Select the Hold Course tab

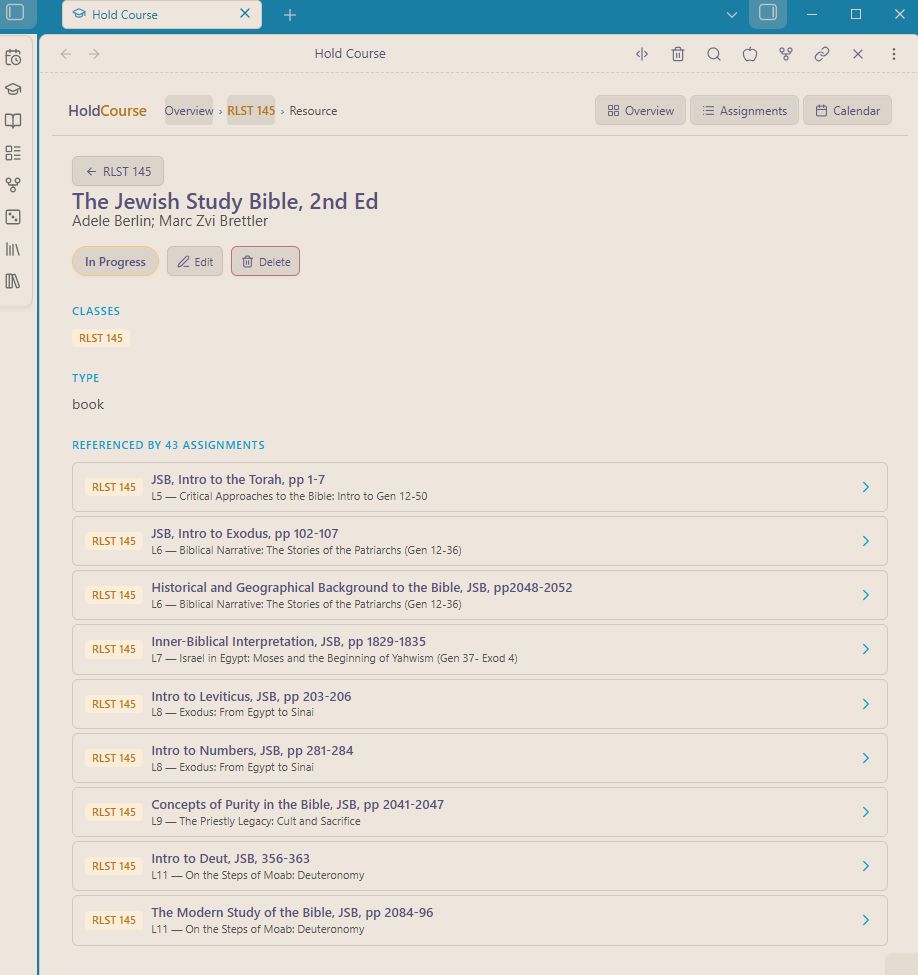point(162,14)
